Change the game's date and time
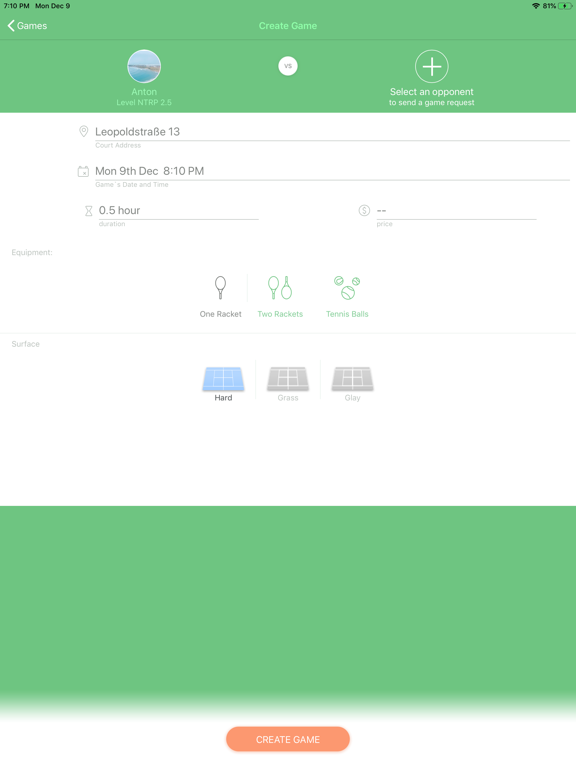 332,171
